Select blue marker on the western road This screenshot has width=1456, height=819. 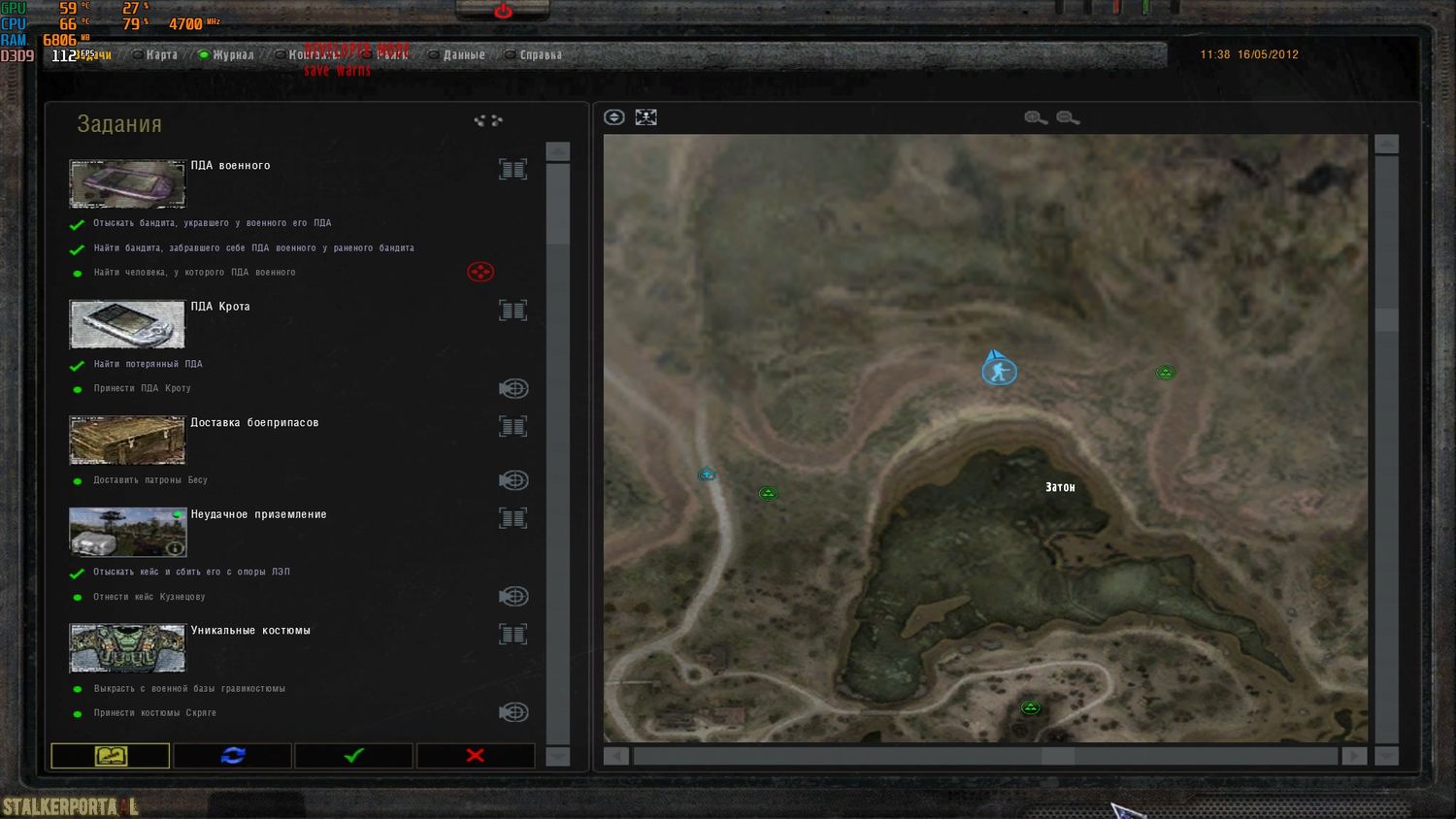[x=707, y=475]
